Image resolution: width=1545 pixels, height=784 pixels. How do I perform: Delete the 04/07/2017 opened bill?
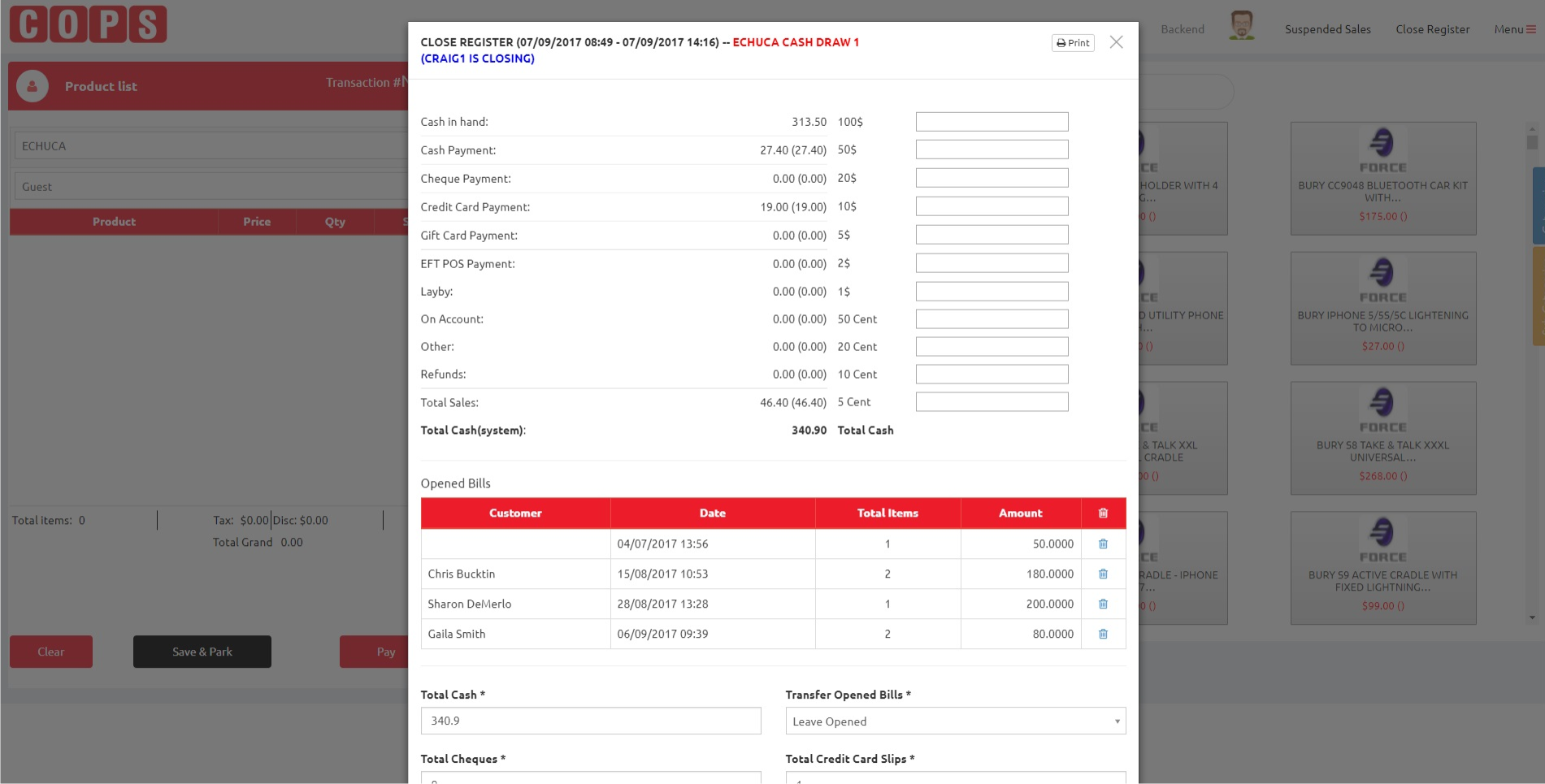point(1103,544)
